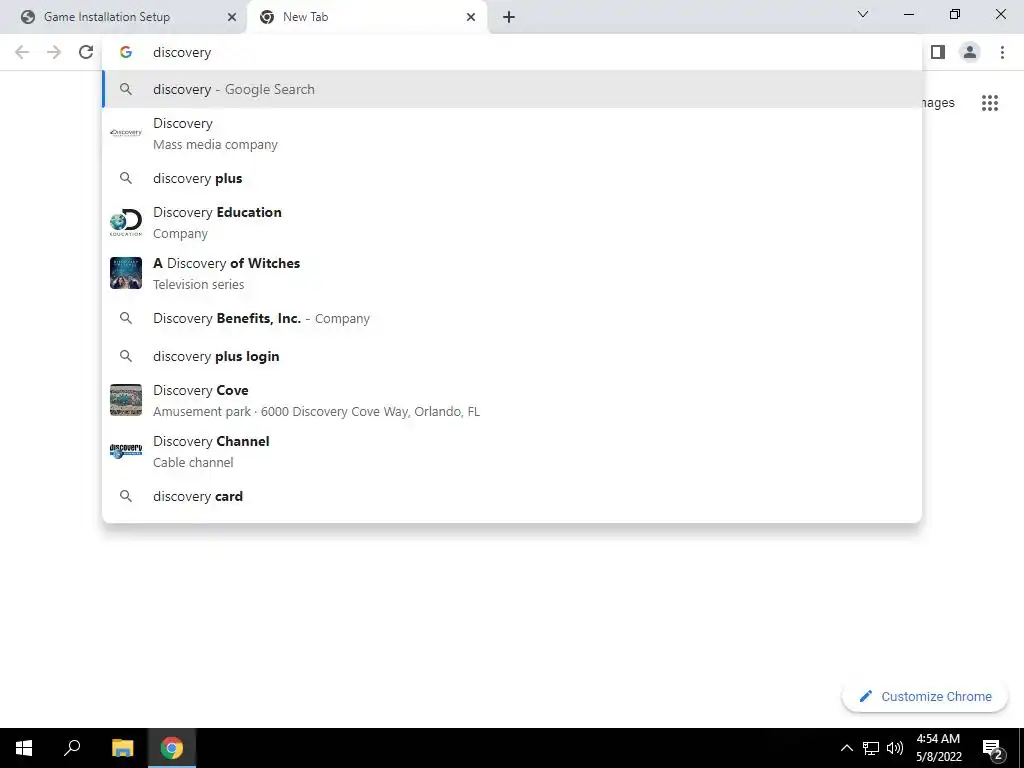Image resolution: width=1024 pixels, height=768 pixels.
Task: Click the Google G icon in address bar
Action: (x=126, y=52)
